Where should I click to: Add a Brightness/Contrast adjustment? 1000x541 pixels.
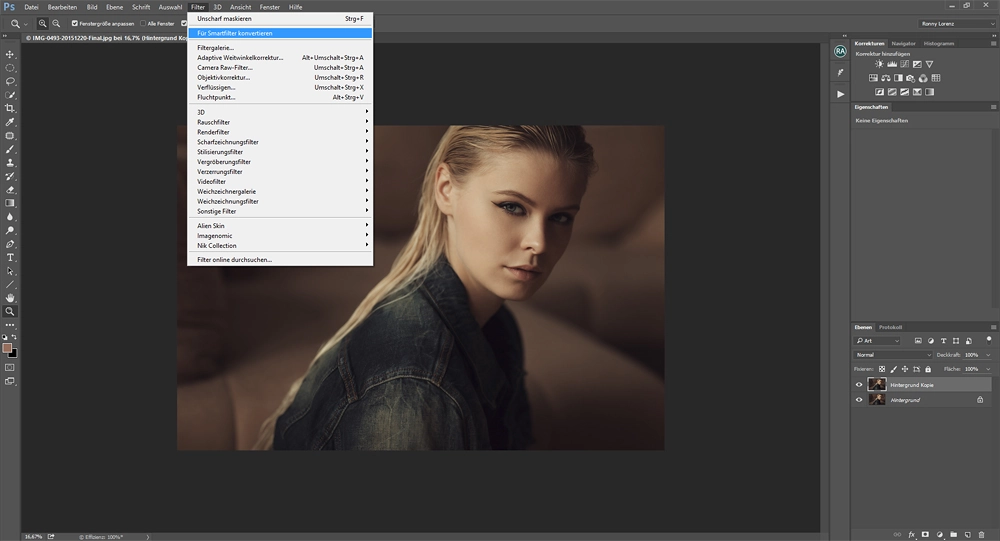point(879,64)
